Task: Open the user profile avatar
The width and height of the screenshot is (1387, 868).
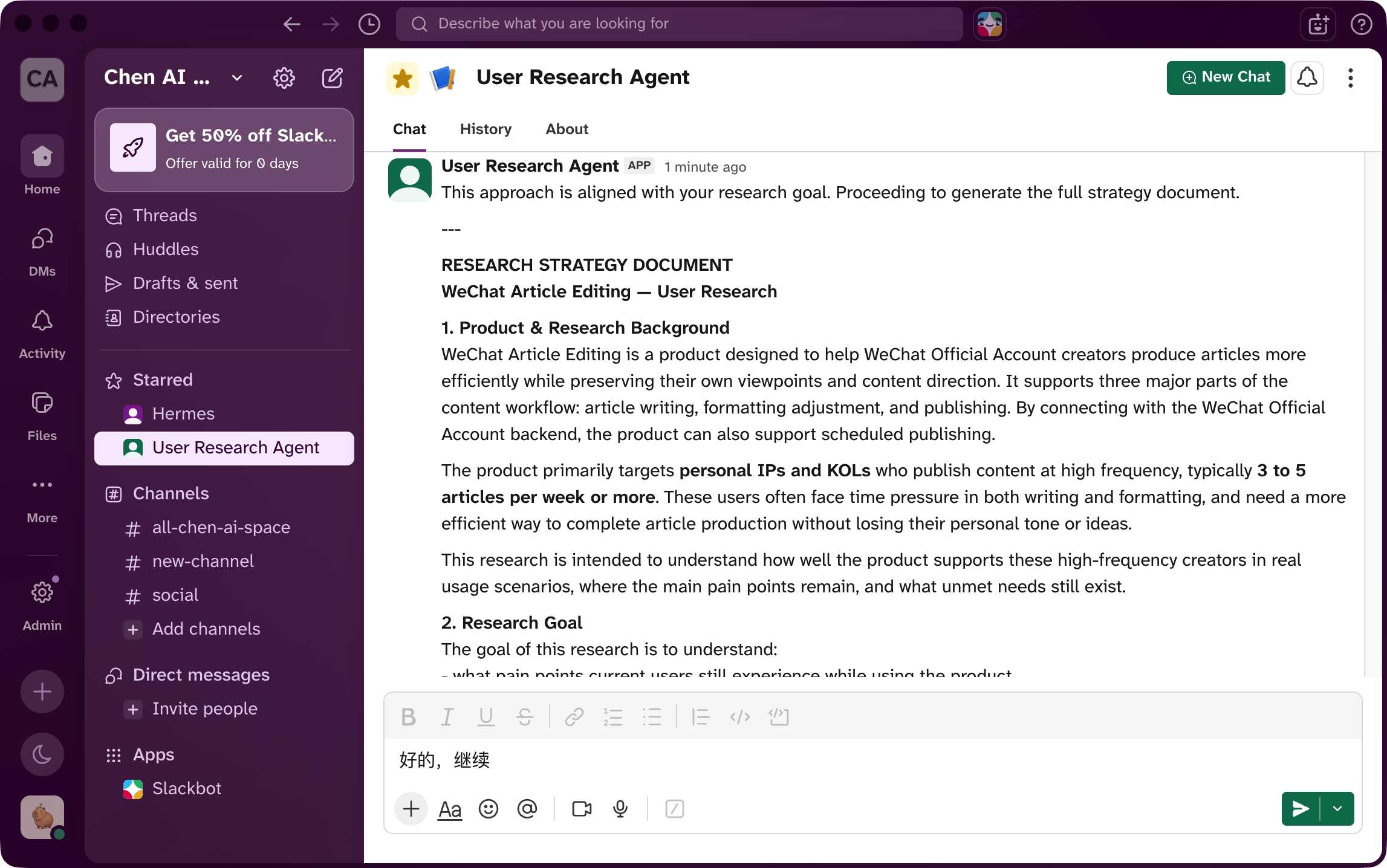Action: (x=42, y=817)
